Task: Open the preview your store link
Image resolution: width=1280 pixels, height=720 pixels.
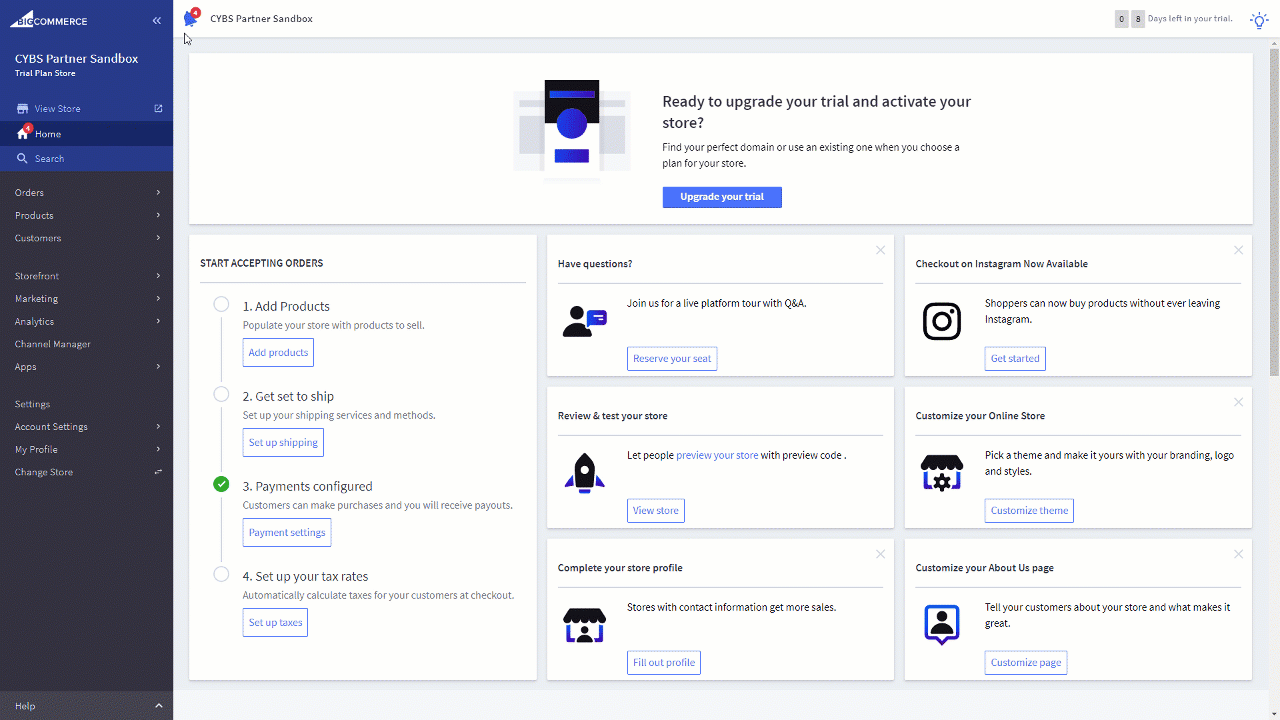Action: pos(717,455)
